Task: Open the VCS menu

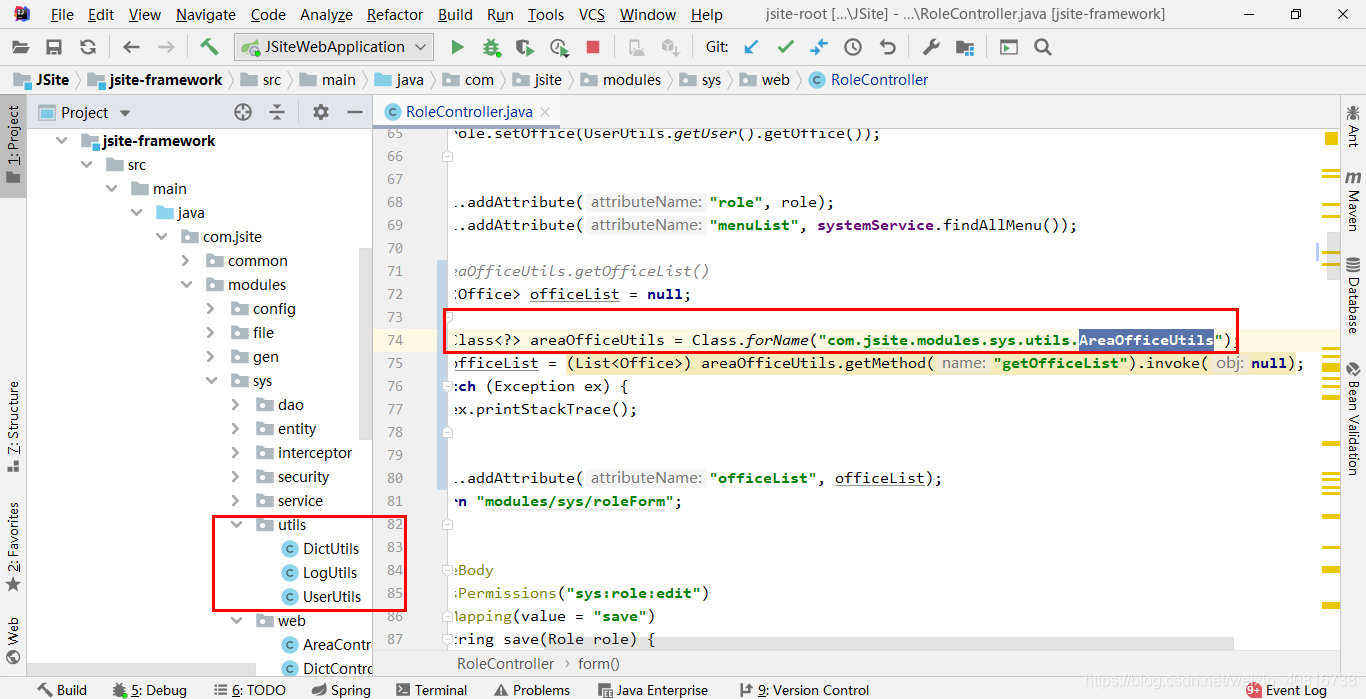Action: pos(592,15)
